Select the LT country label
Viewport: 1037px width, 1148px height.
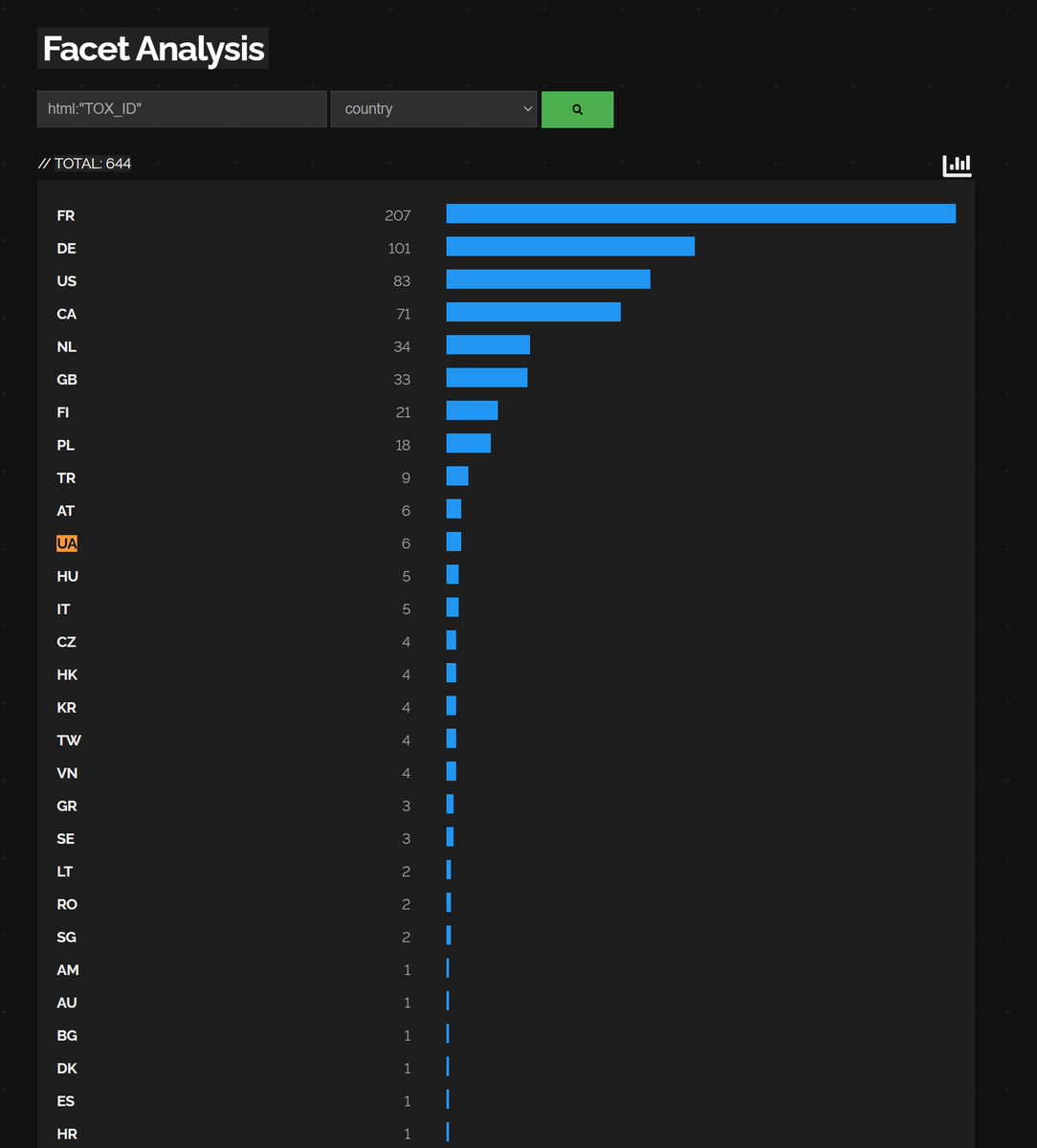pyautogui.click(x=65, y=871)
